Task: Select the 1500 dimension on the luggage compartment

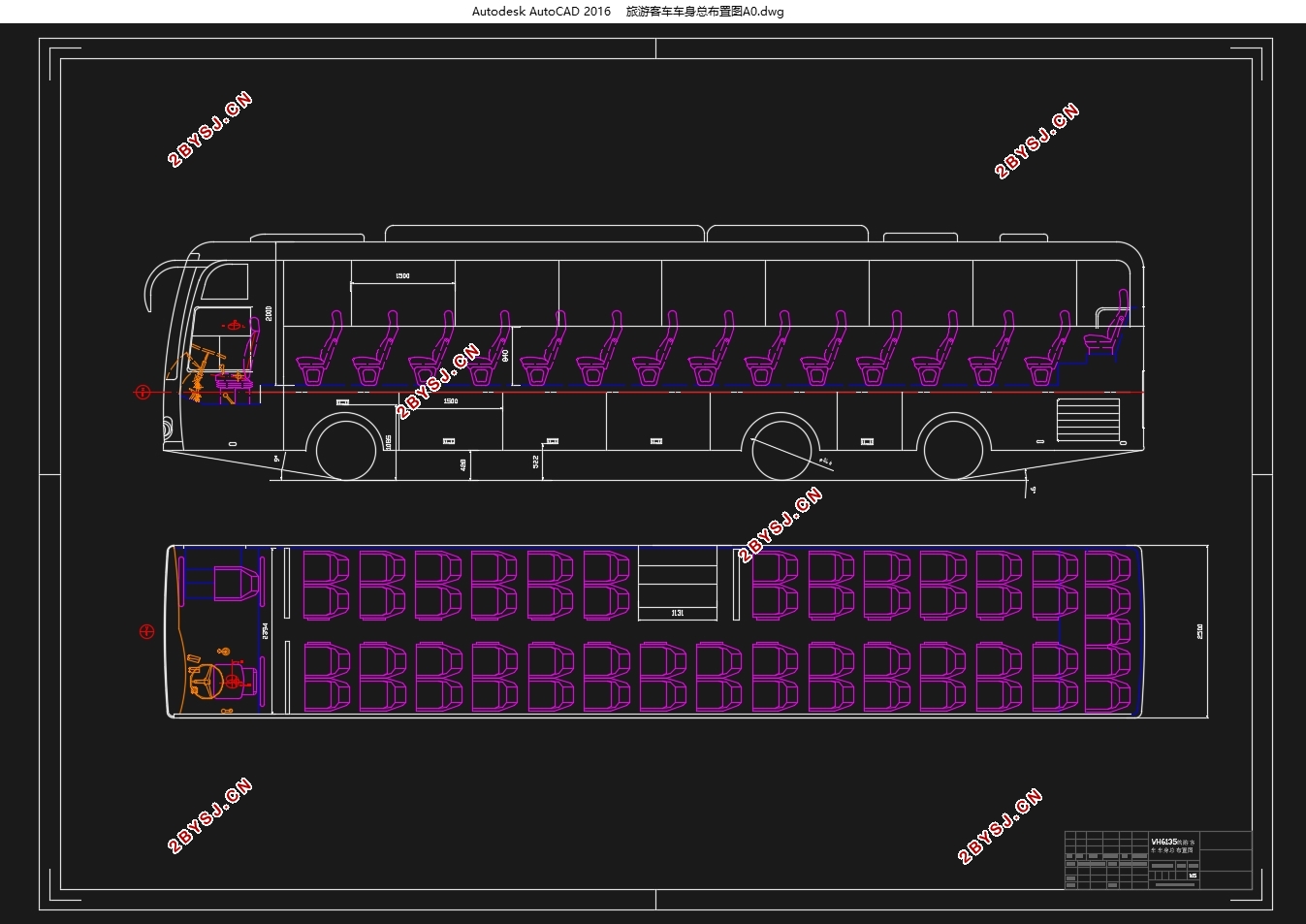Action: 450,401
